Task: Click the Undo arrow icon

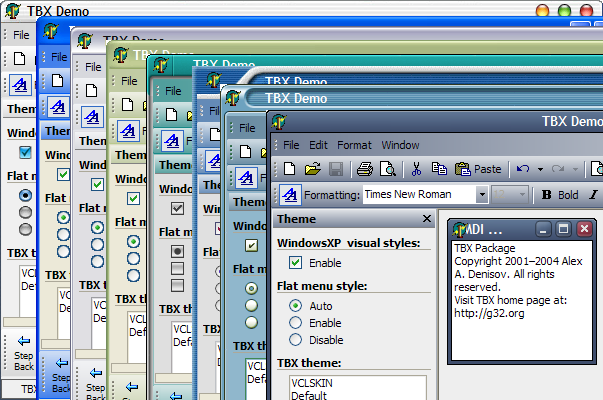Action: pos(522,169)
